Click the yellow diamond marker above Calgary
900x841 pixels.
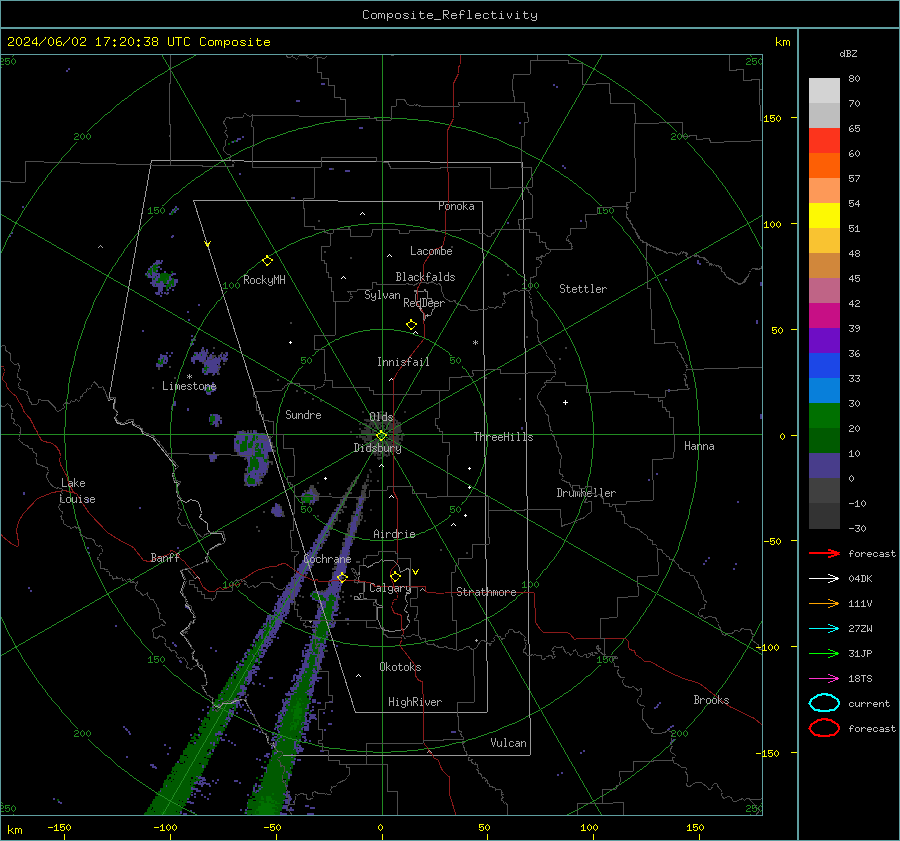click(395, 576)
